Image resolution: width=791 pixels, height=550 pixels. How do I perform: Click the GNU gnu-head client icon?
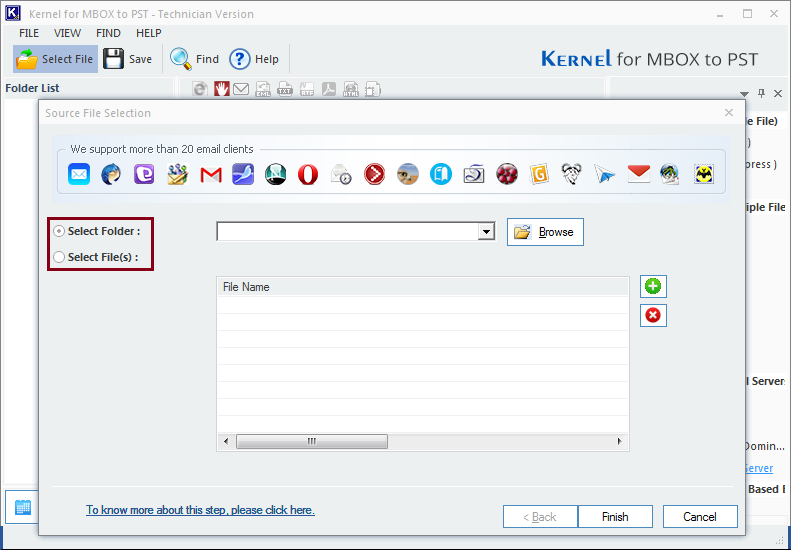572,175
